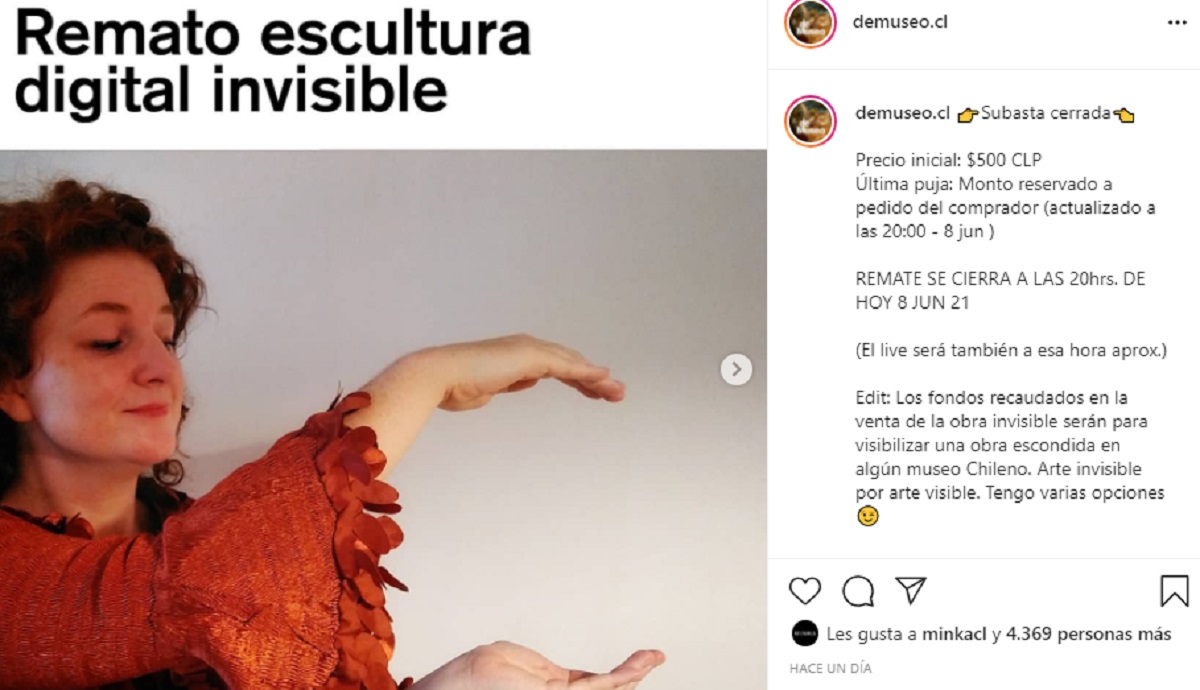This screenshot has height=690, width=1200.
Task: Click the Precio inicial $500 CLP text
Action: pyautogui.click(x=950, y=160)
